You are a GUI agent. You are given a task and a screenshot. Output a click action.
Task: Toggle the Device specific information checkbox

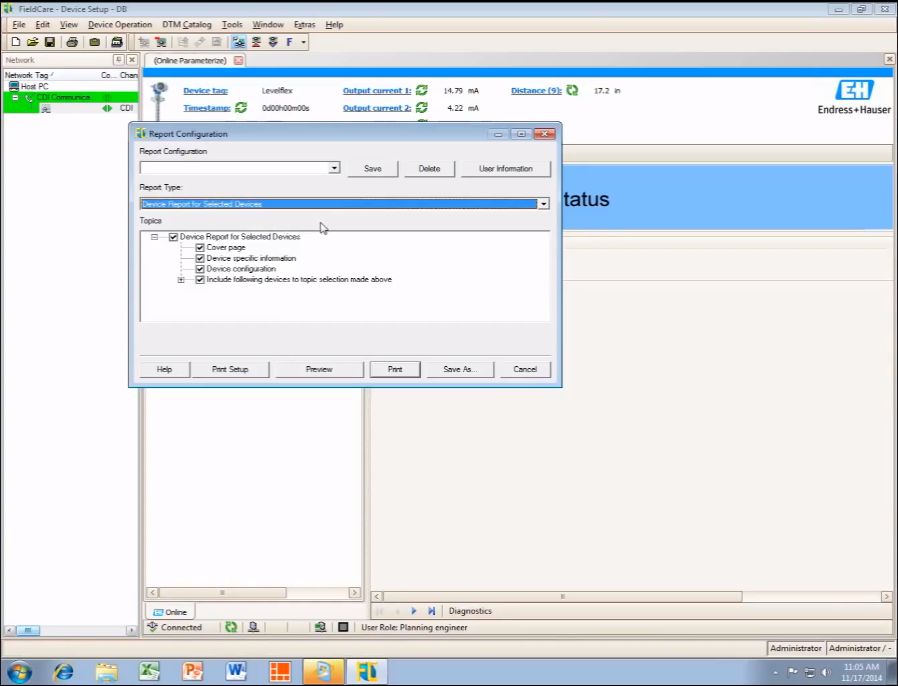[200, 258]
